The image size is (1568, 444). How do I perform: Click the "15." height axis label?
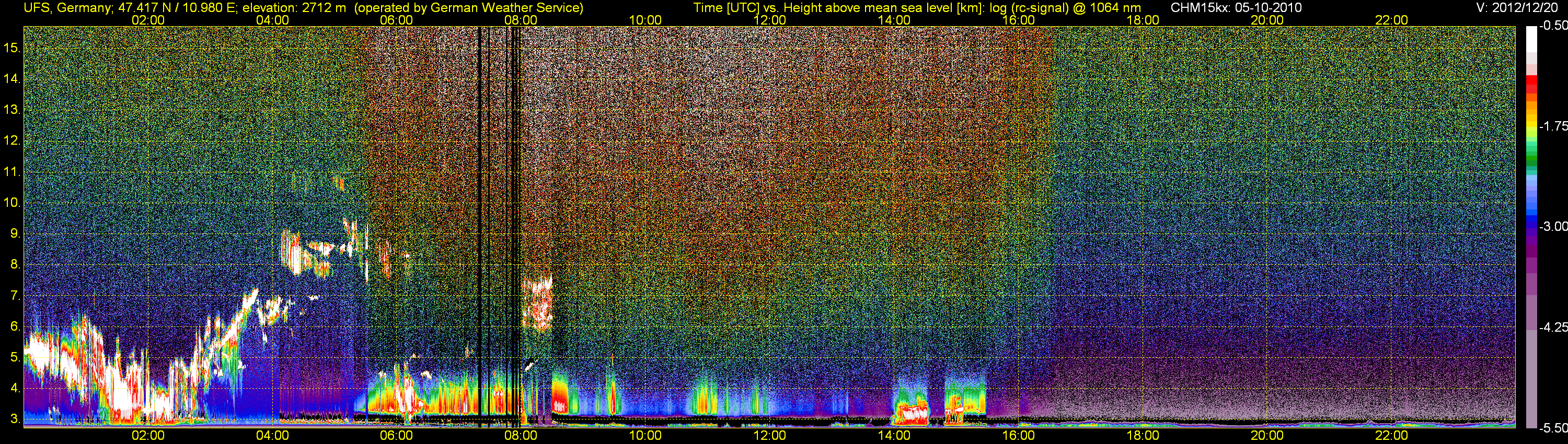[x=12, y=48]
